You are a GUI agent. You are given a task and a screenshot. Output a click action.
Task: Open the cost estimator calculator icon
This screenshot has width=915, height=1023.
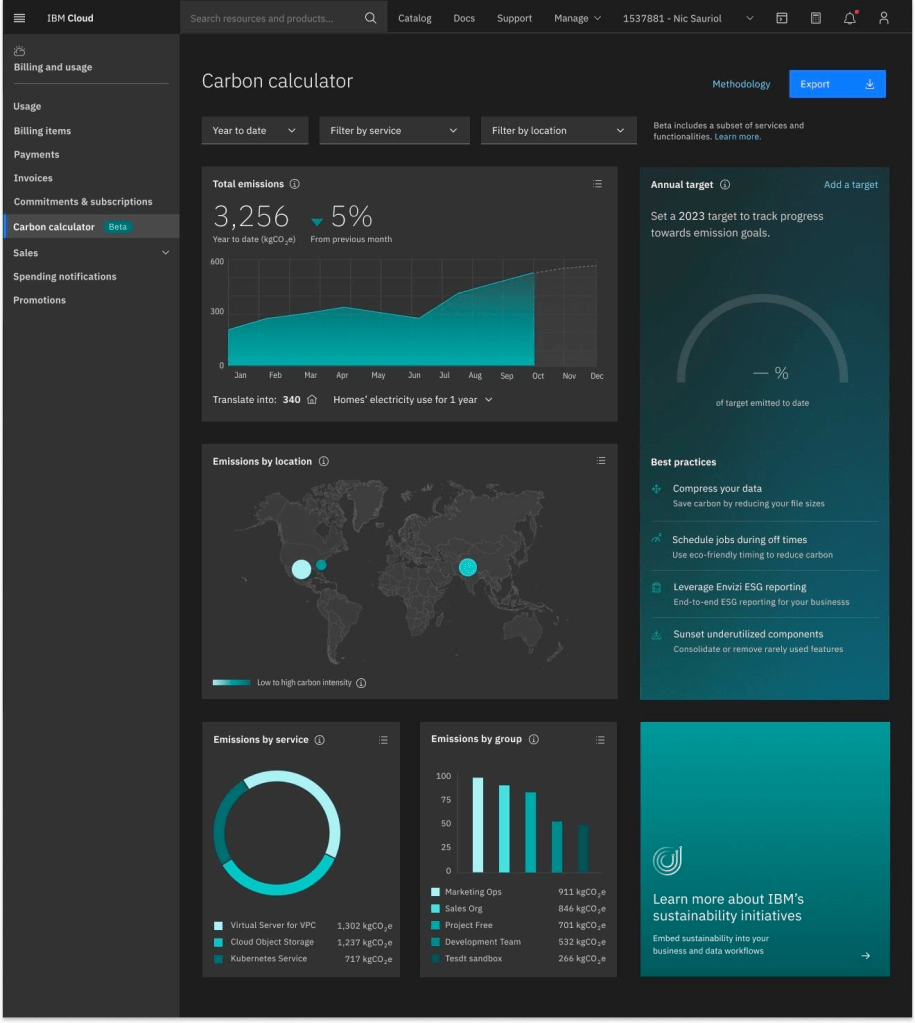816,18
